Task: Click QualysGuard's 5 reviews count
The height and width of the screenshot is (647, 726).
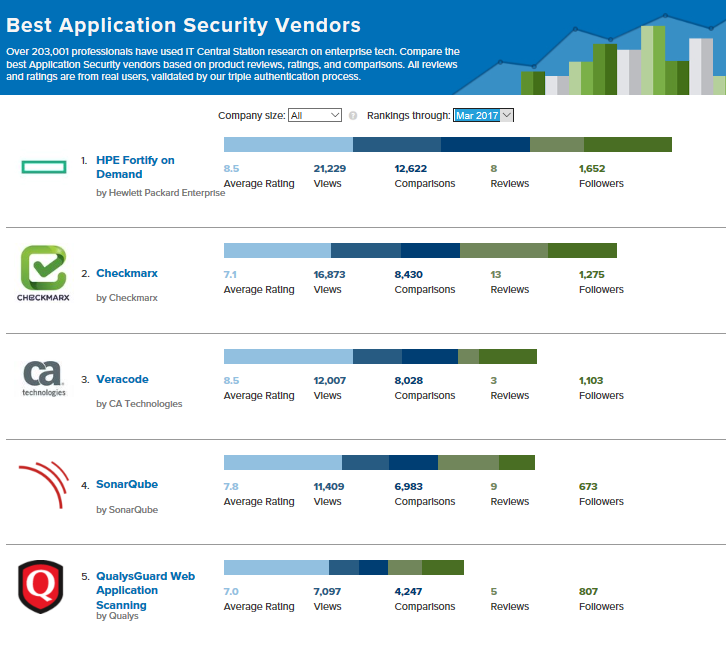Action: (494, 592)
